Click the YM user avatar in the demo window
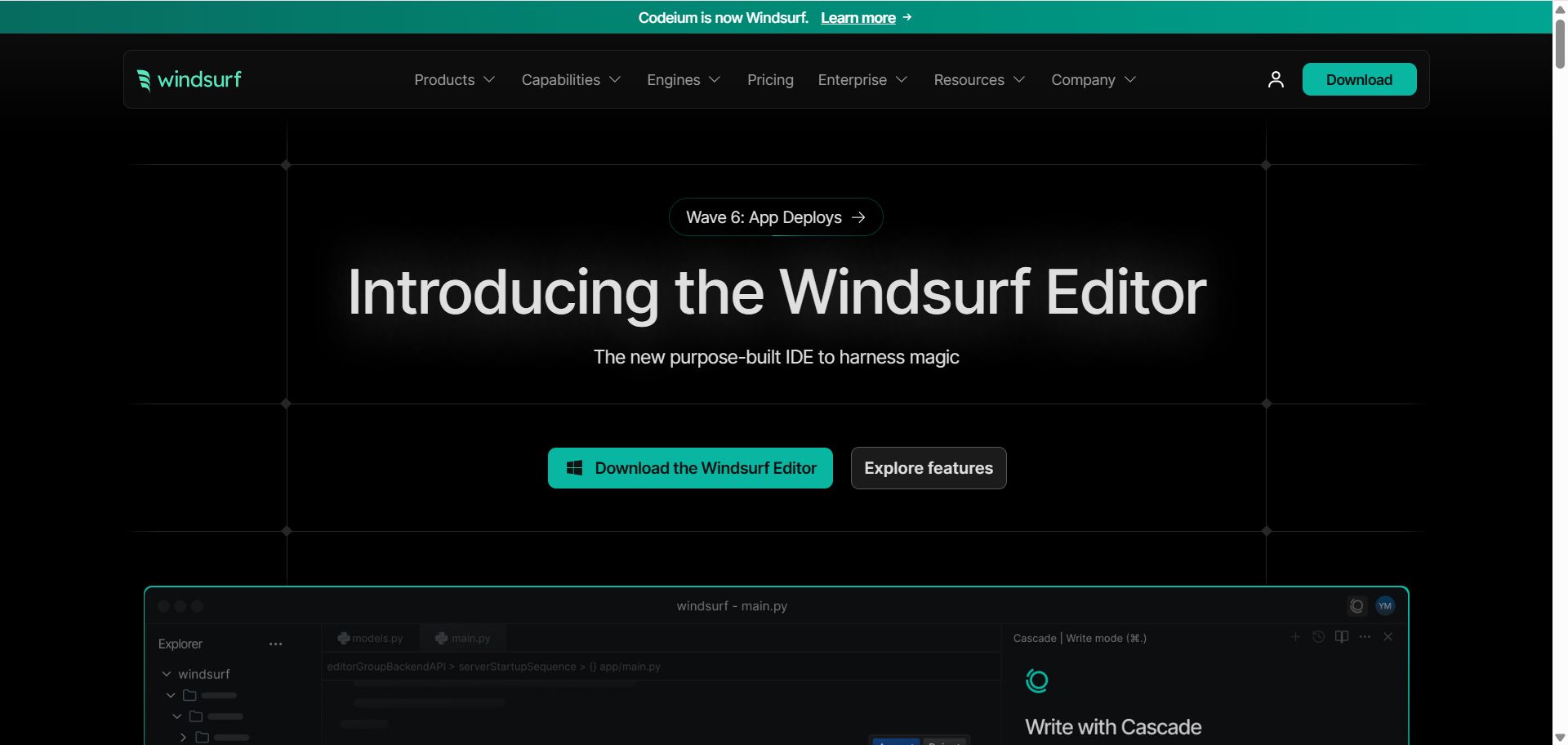The image size is (1568, 745). tap(1385, 606)
